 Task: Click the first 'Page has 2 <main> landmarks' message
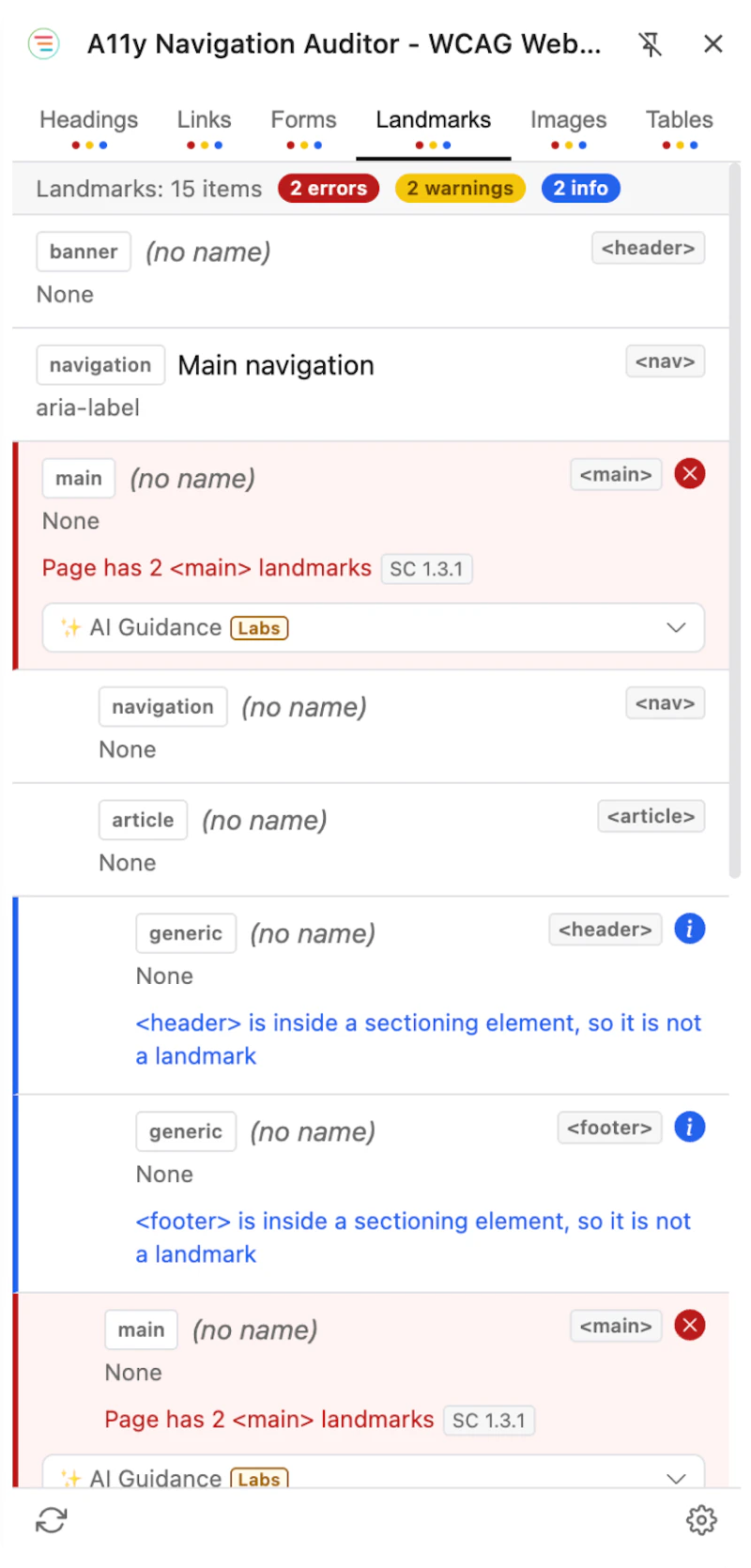coord(207,568)
